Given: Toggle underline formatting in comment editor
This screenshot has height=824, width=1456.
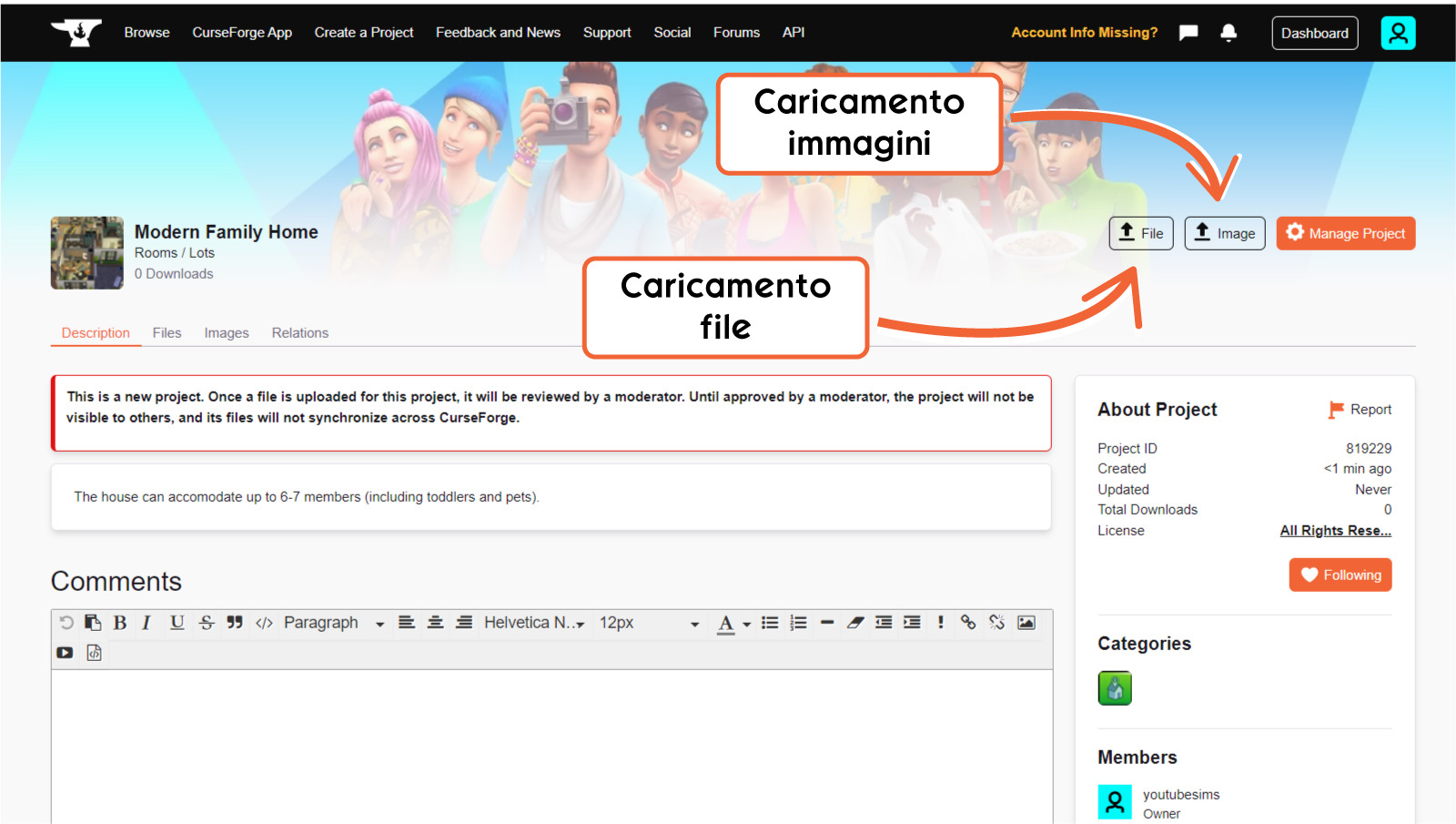Looking at the screenshot, I should click(x=177, y=623).
